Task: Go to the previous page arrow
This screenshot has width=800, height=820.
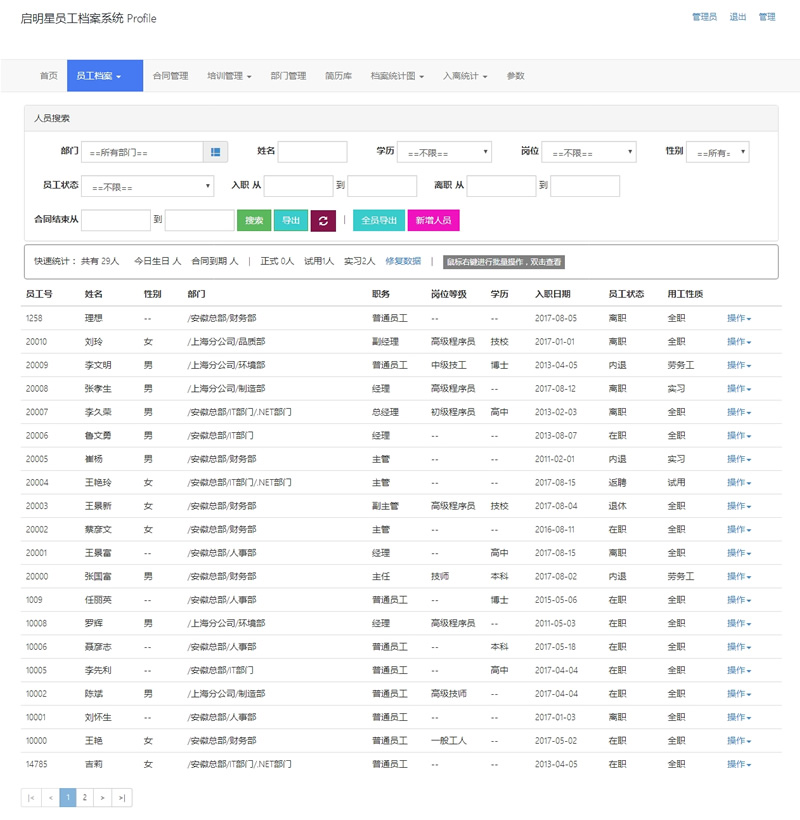Action: (50, 797)
